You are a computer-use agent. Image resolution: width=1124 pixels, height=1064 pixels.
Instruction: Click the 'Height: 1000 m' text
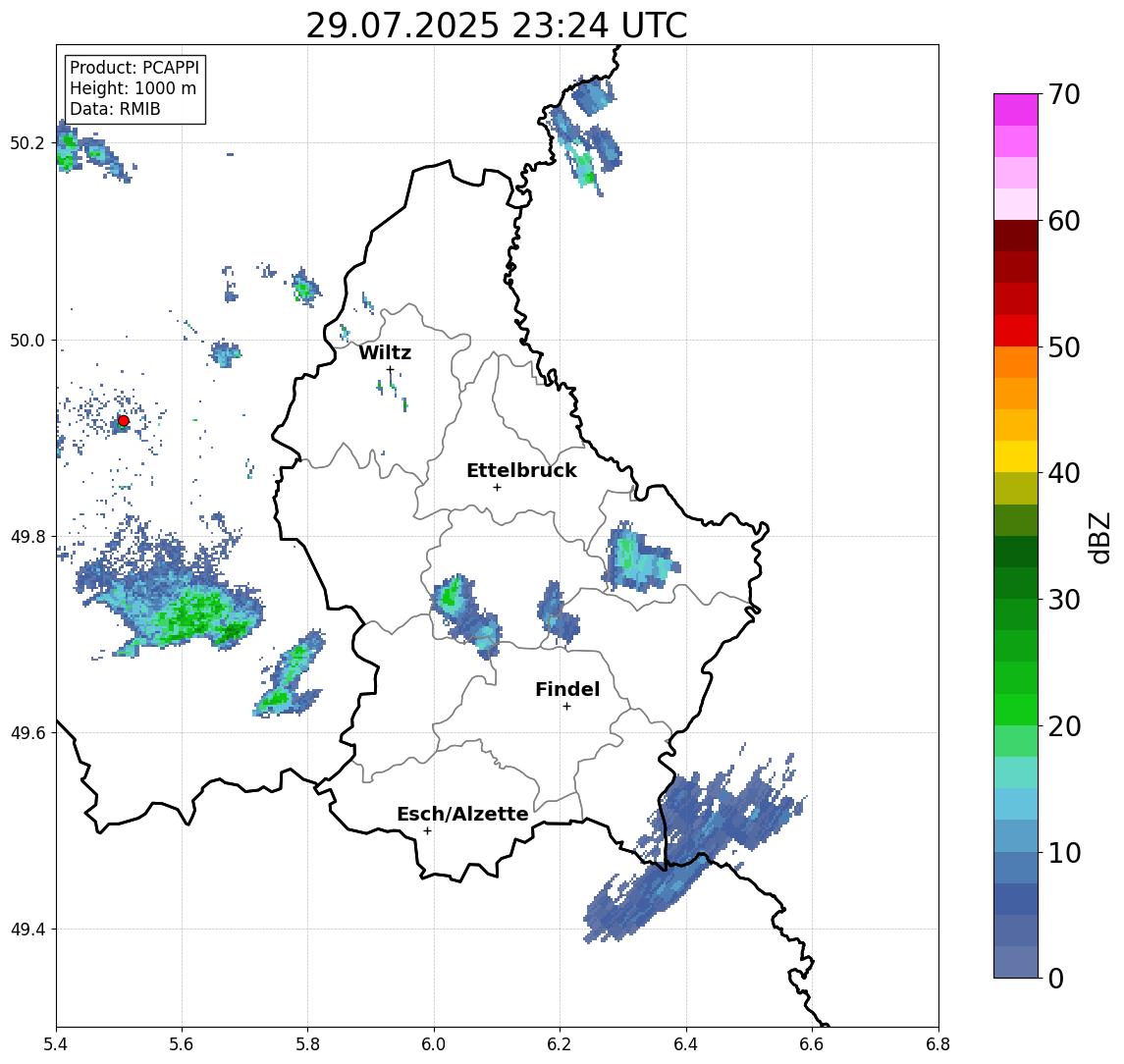(133, 88)
